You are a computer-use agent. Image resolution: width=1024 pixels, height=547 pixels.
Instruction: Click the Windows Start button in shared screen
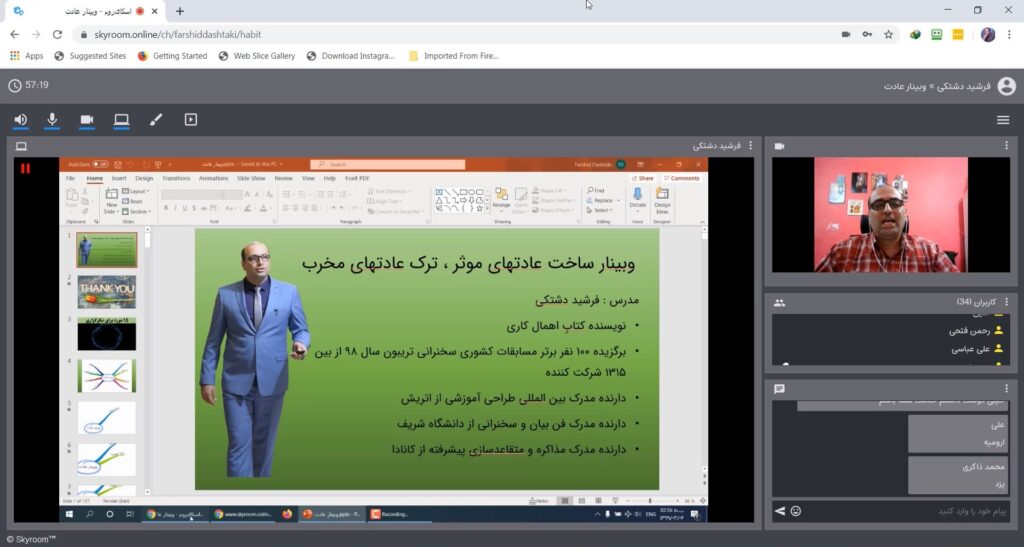point(69,514)
